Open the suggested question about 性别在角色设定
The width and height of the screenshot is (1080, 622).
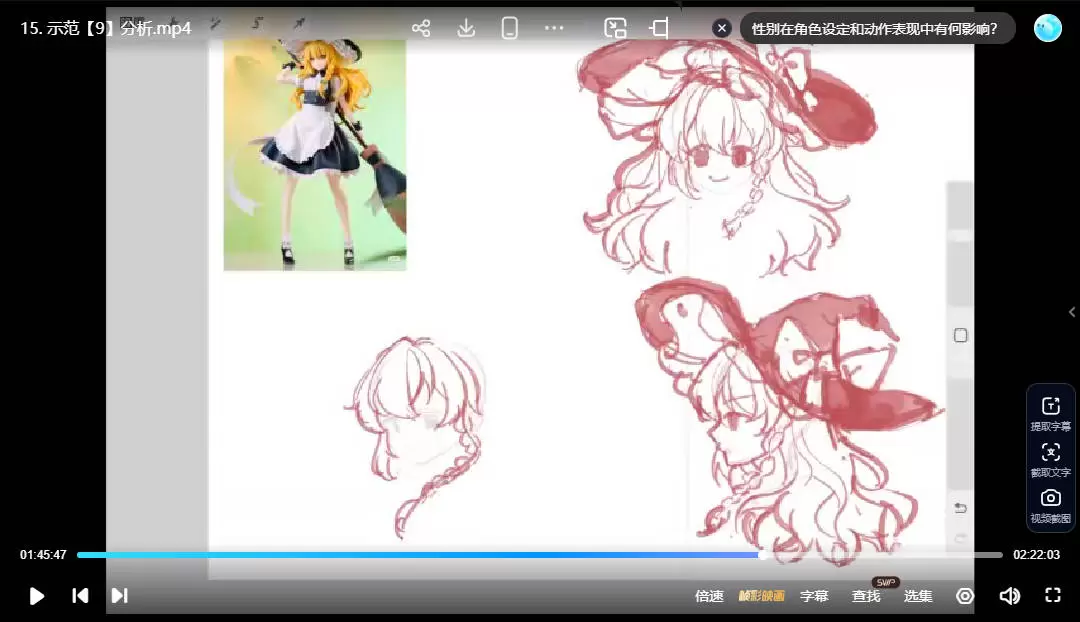pos(874,28)
